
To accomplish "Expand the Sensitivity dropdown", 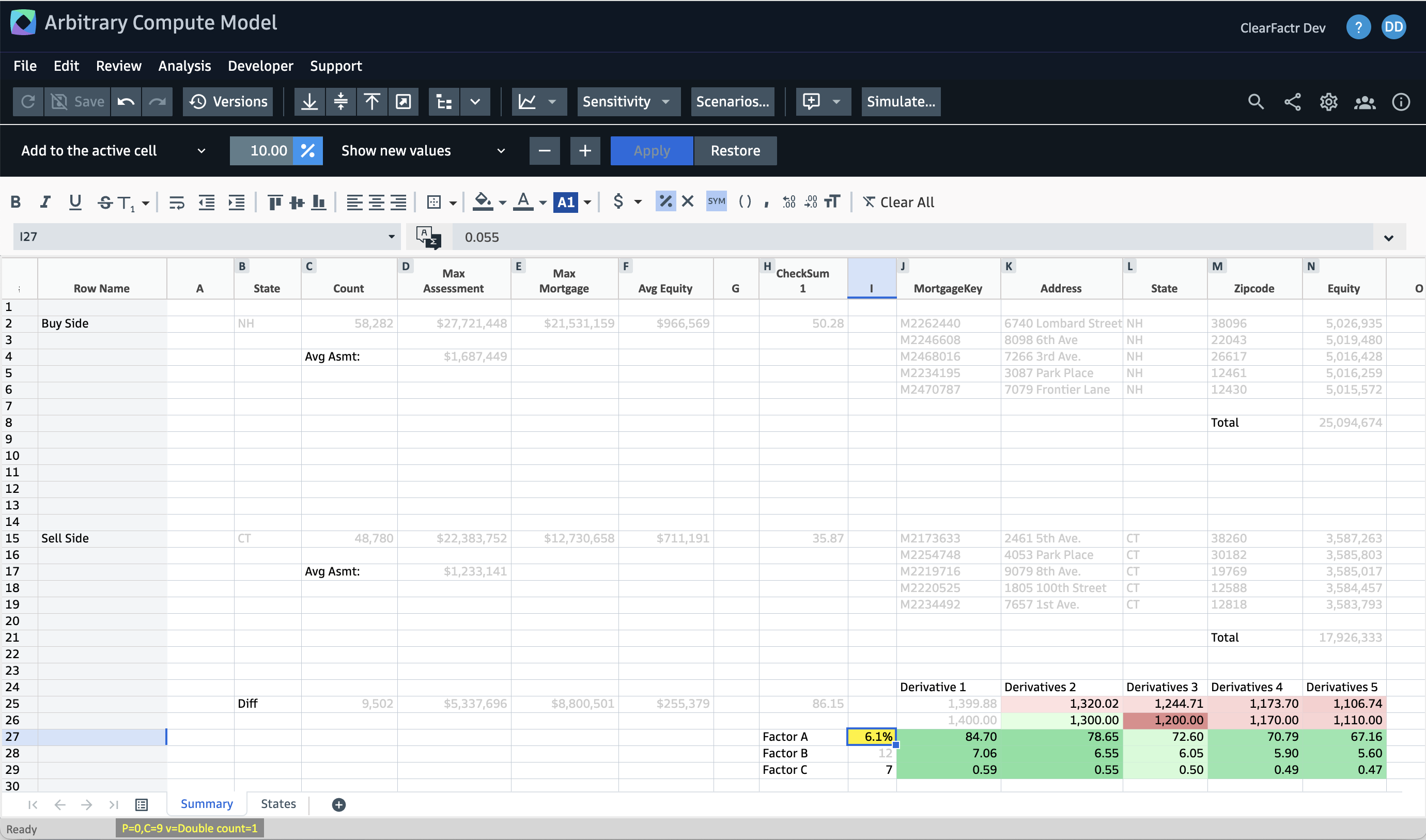I will click(x=628, y=101).
